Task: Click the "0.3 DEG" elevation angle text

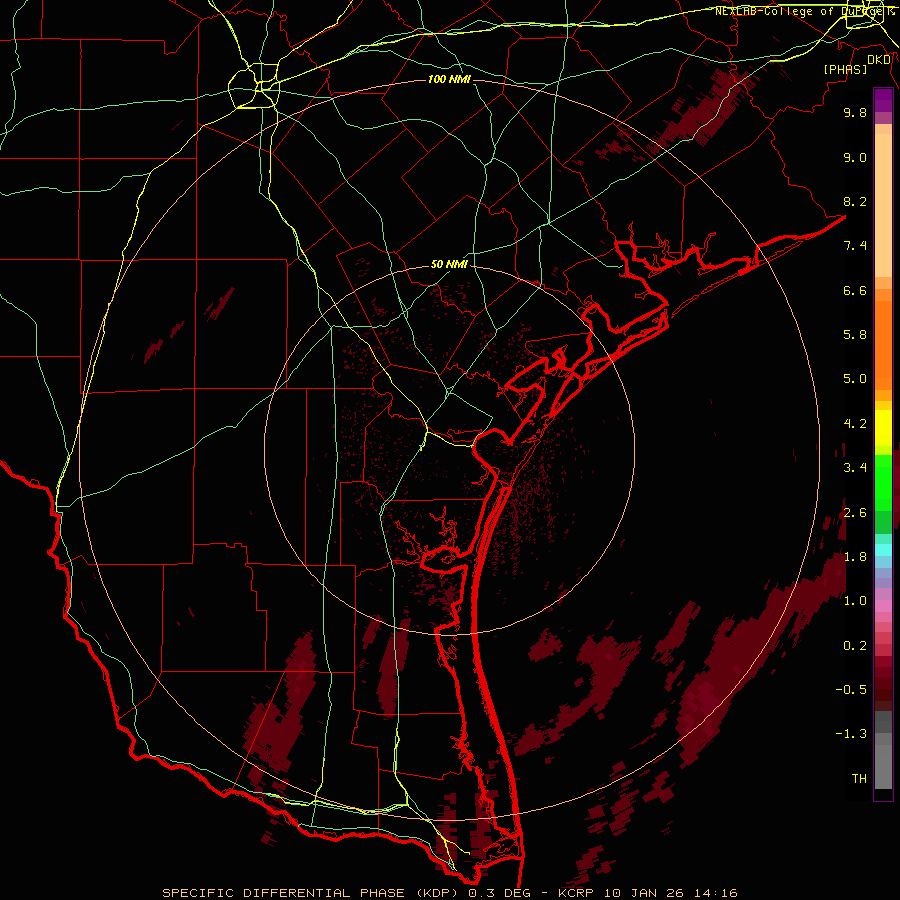Action: coord(498,893)
